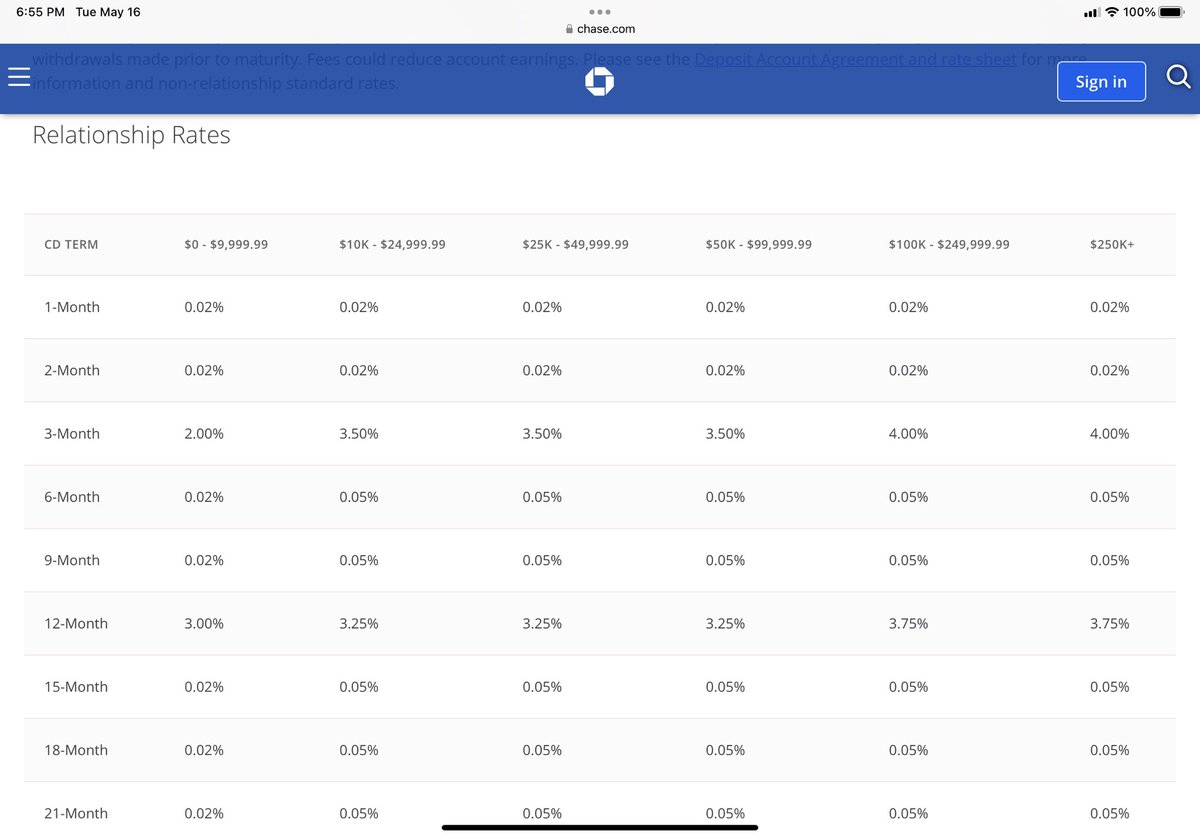The image size is (1200, 838).
Task: Tap the home indicator bar at bottom
Action: (600, 827)
